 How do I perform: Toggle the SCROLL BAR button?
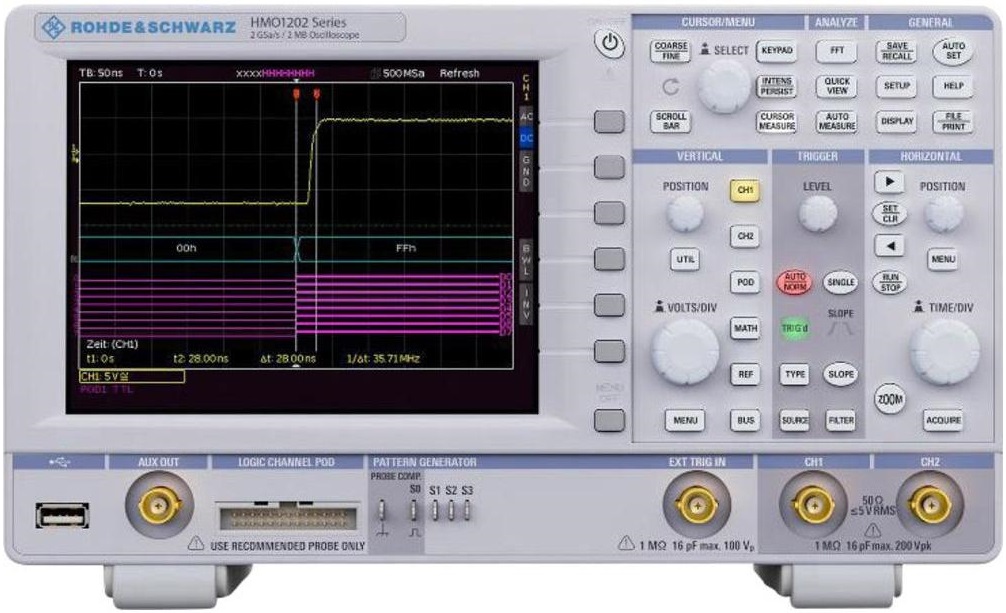click(x=670, y=121)
